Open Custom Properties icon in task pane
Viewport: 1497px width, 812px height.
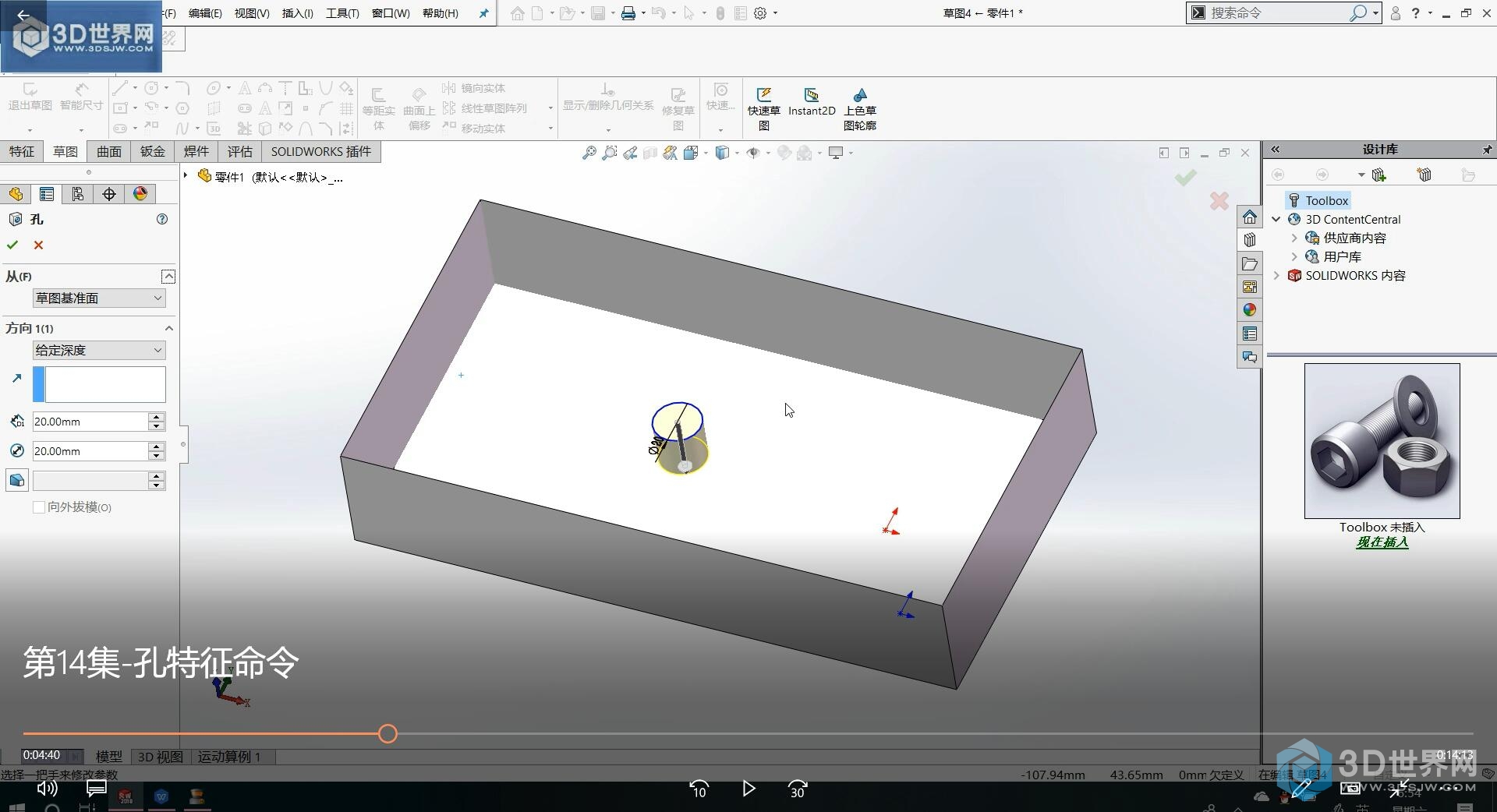pyautogui.click(x=1250, y=334)
